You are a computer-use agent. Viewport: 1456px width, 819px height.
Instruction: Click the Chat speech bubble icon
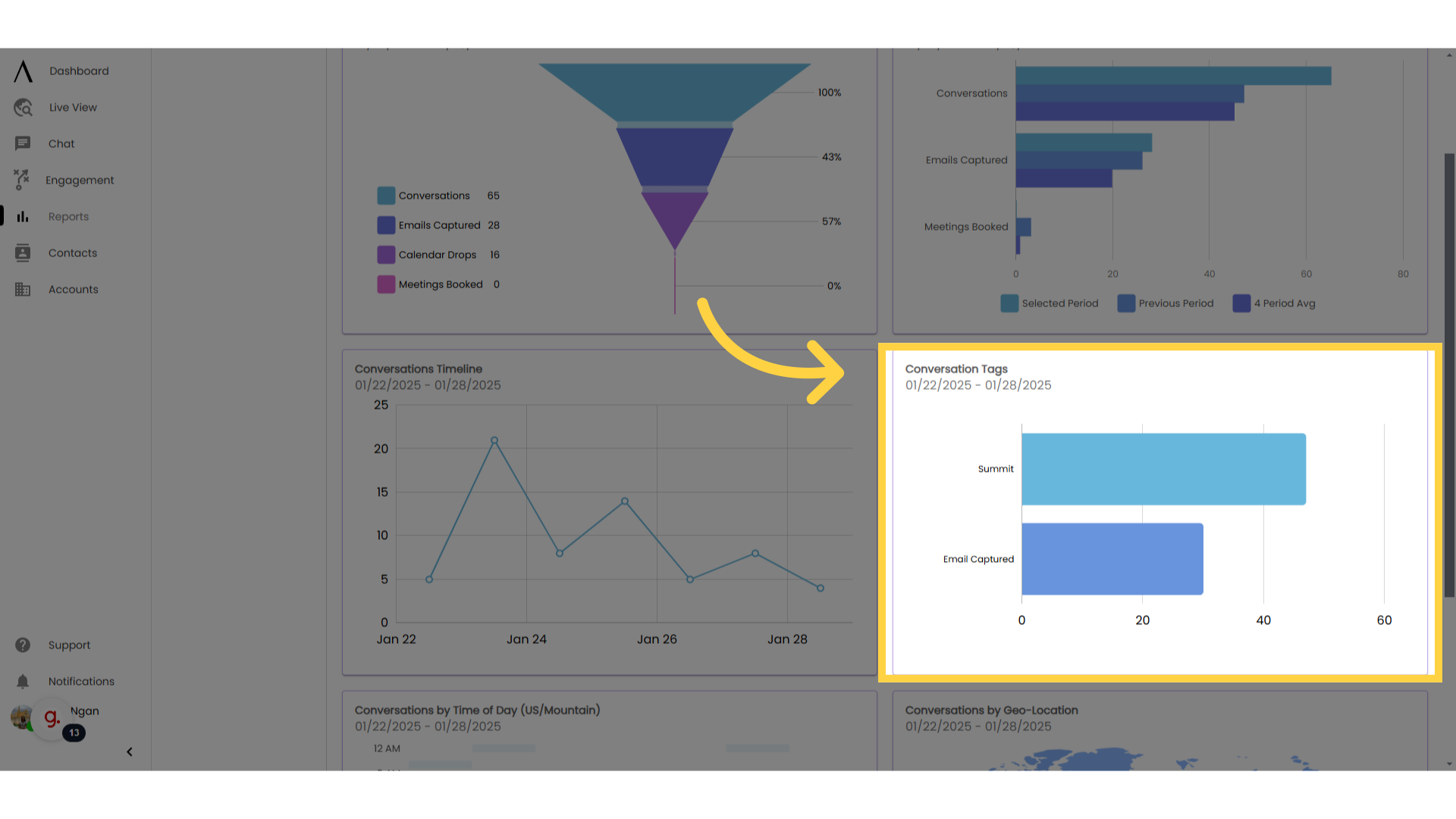coord(23,143)
